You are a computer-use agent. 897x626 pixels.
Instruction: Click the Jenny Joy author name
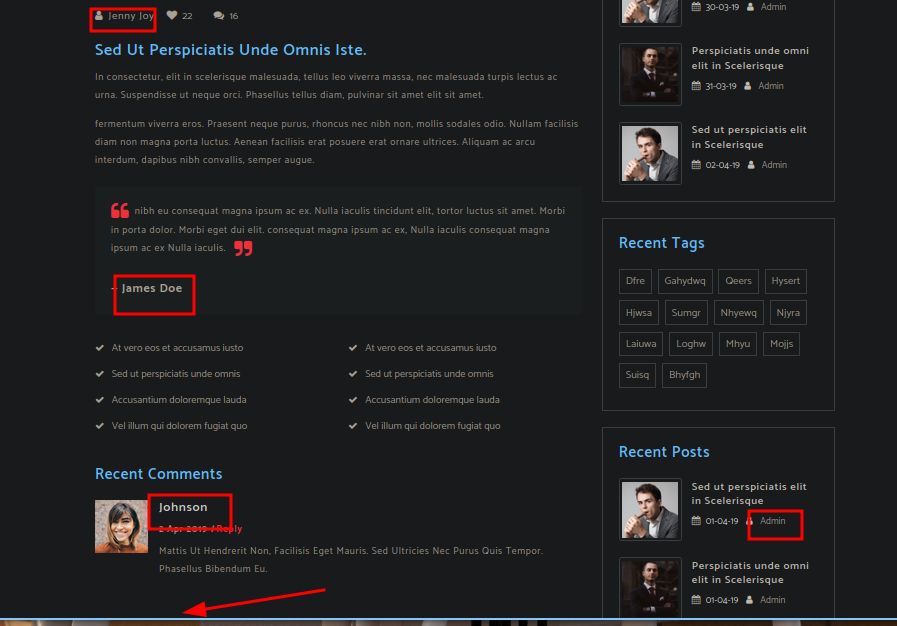131,16
